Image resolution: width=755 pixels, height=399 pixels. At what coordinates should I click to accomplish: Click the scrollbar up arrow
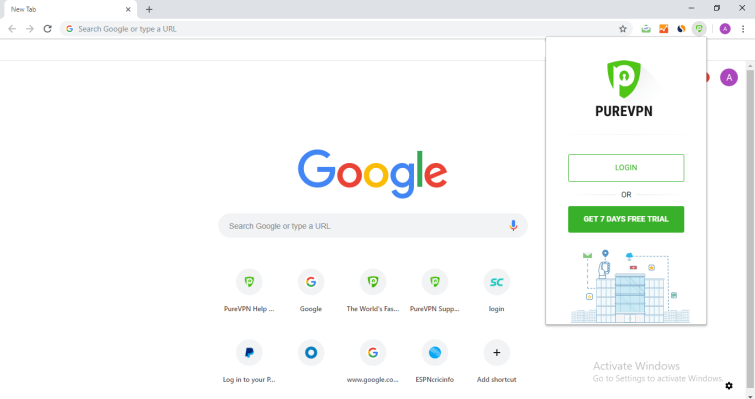[x=750, y=65]
